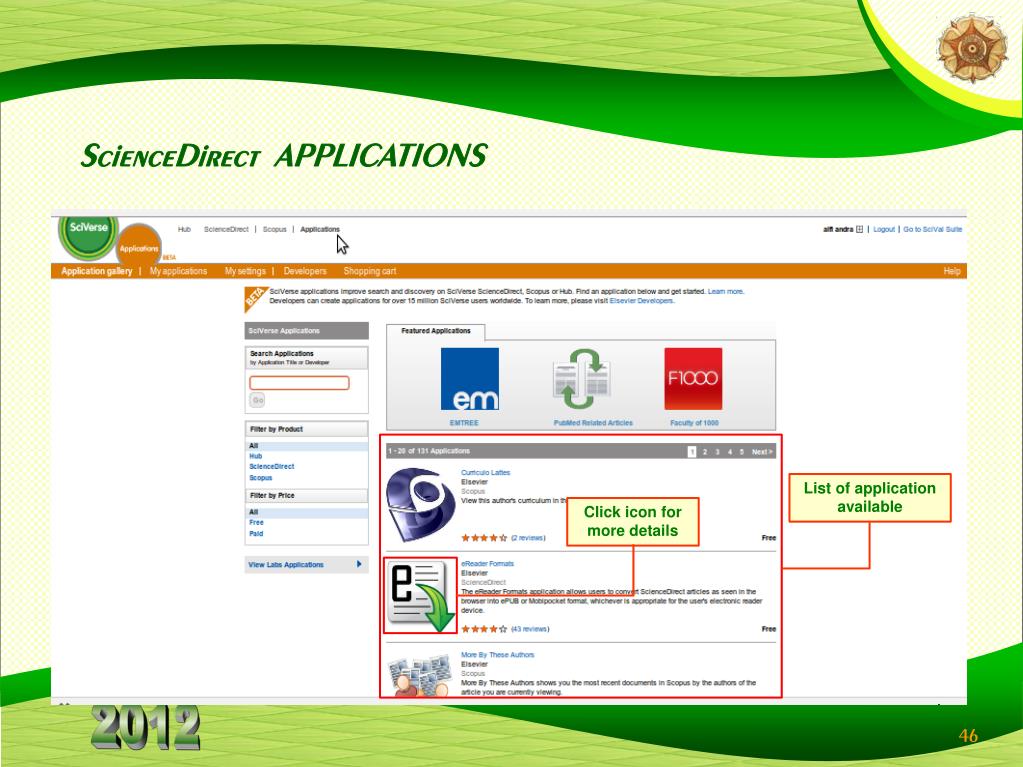Click the Curriculo Lattes application icon
The height and width of the screenshot is (767, 1023).
tap(421, 505)
